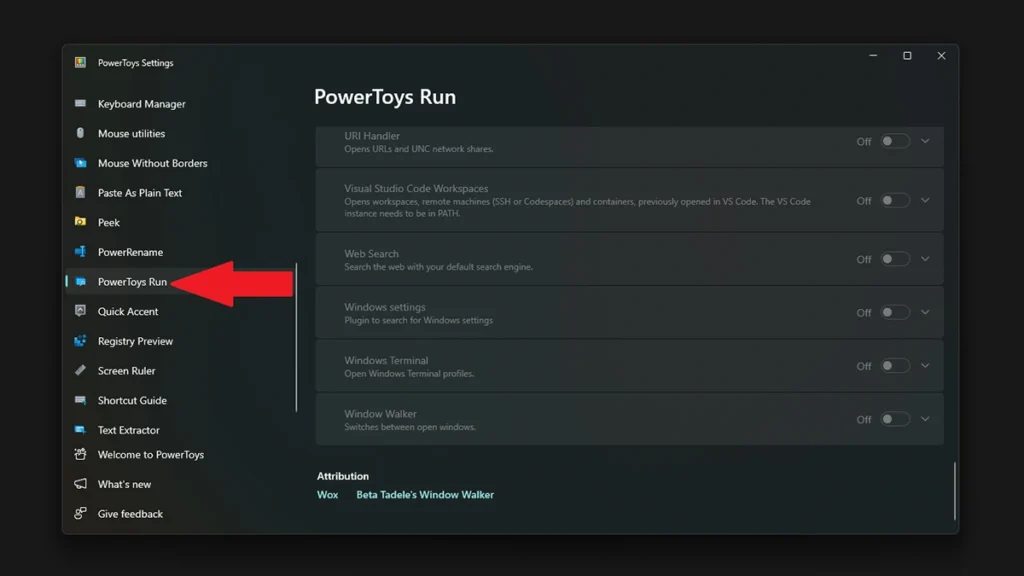Enable the Windows Terminal plugin toggle
This screenshot has width=1024, height=576.
click(x=895, y=366)
